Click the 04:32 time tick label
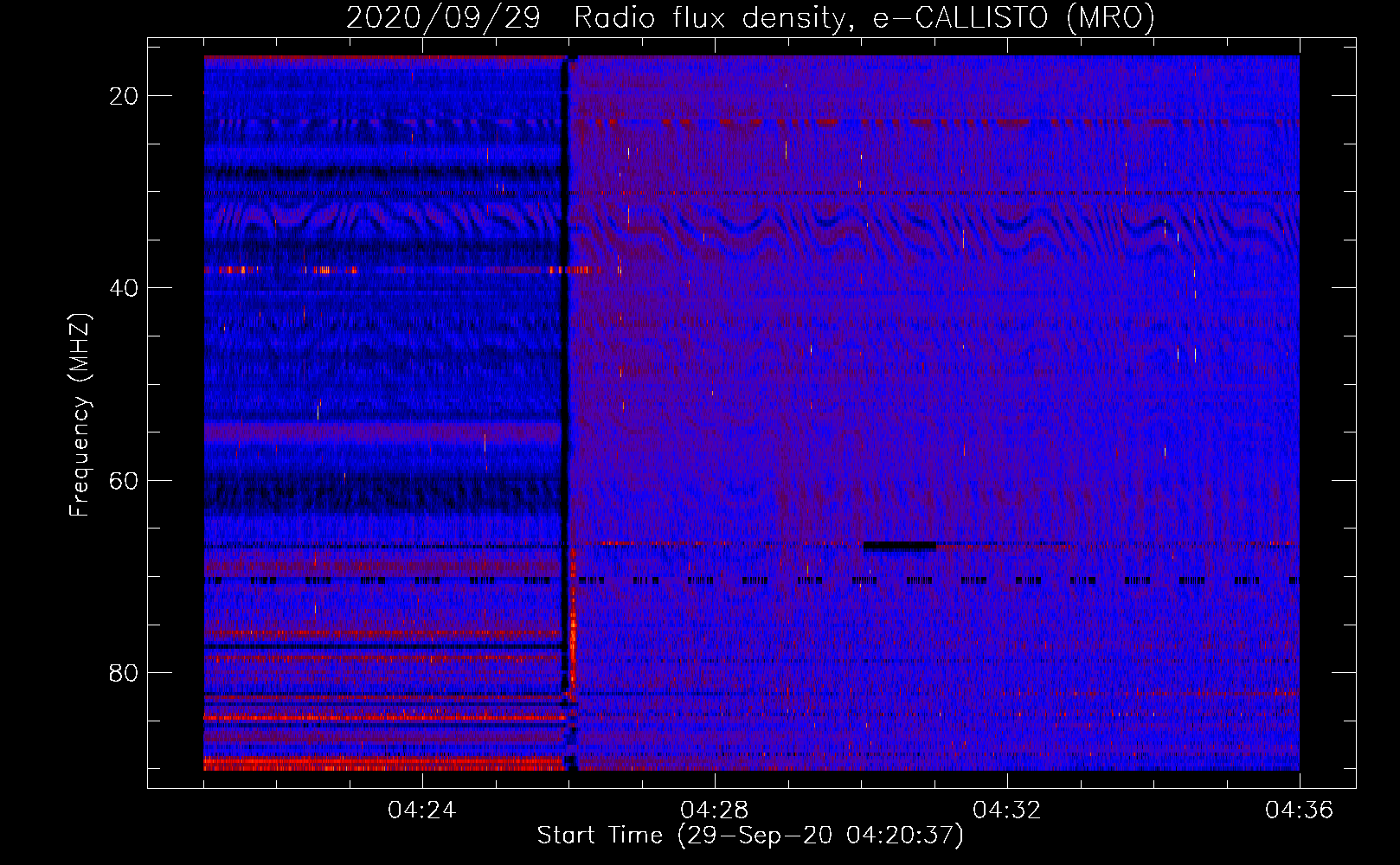 [x=1006, y=810]
